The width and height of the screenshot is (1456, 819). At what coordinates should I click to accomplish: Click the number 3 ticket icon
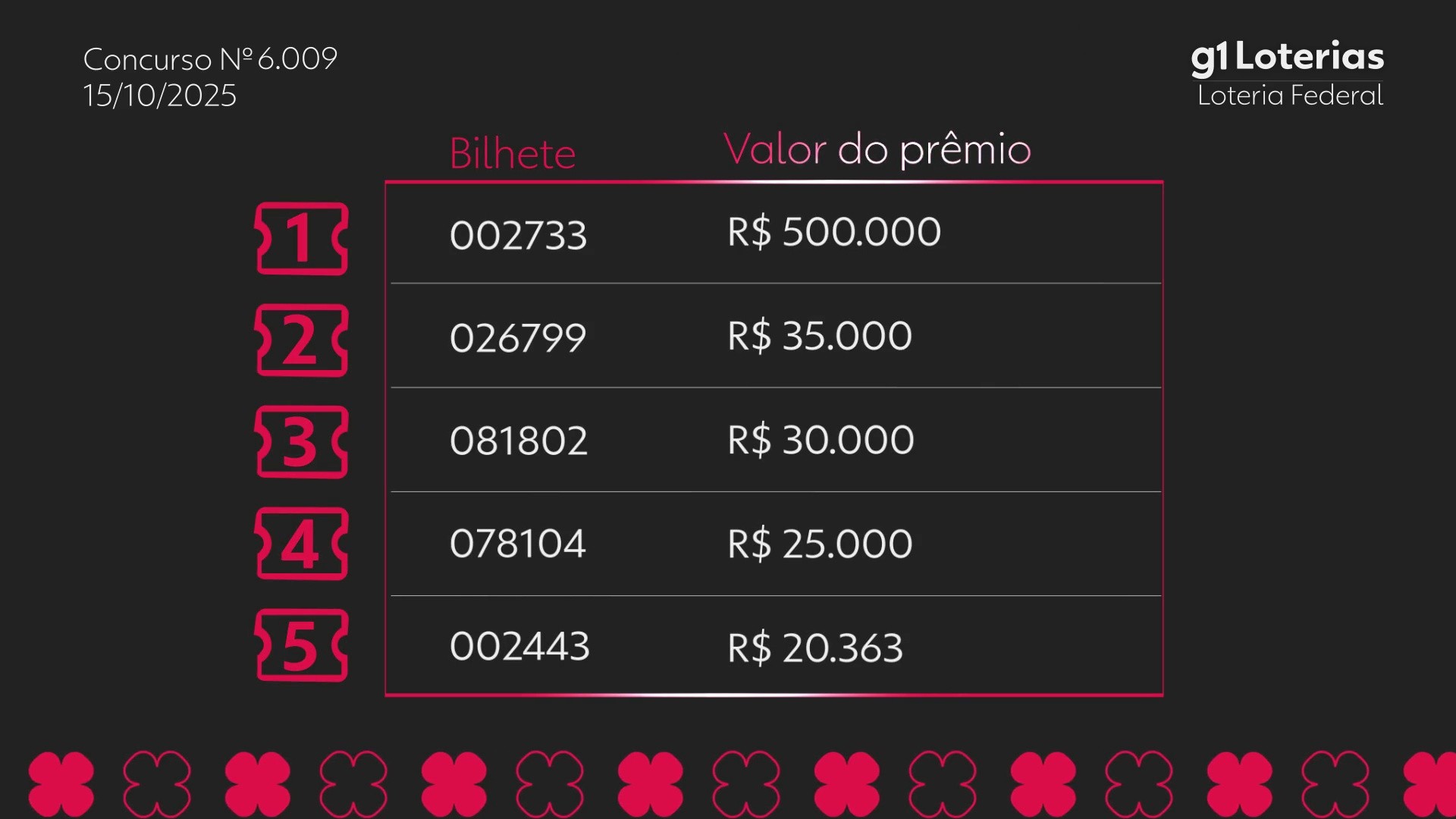(302, 442)
